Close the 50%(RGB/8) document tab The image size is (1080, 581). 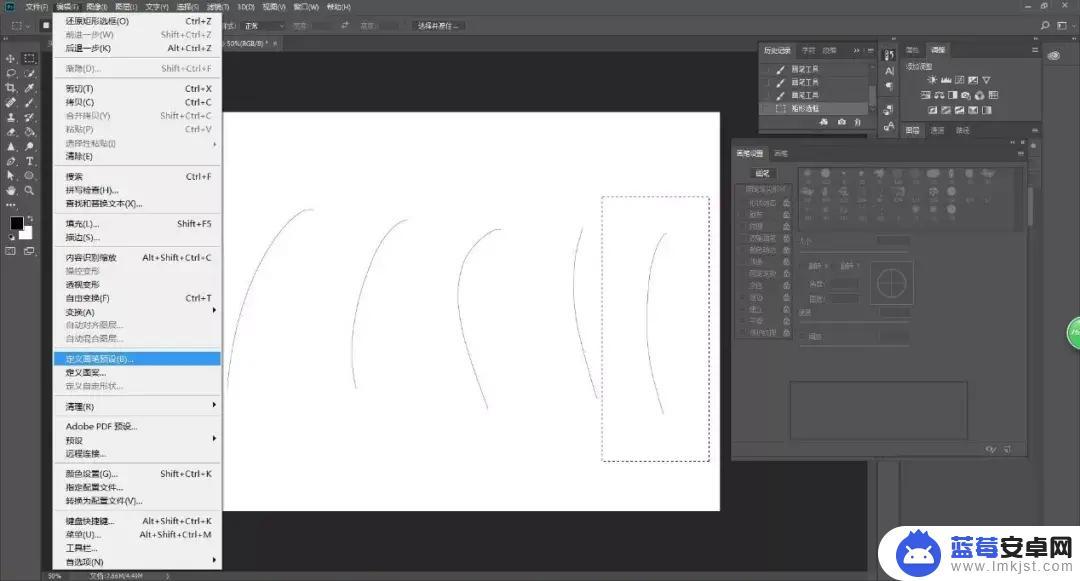coord(276,43)
